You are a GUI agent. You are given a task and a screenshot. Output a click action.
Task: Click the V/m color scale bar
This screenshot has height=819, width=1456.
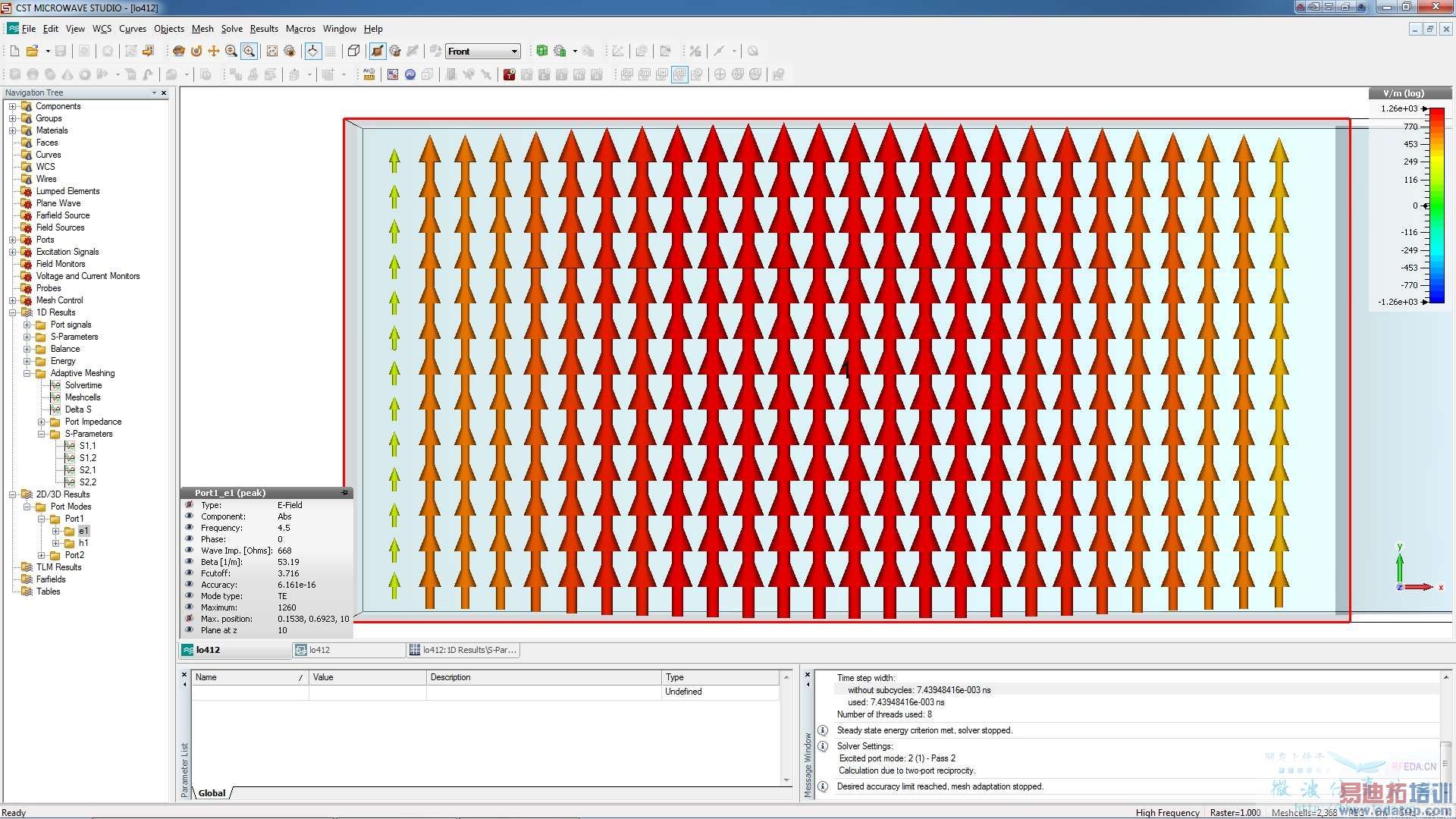click(x=1436, y=205)
